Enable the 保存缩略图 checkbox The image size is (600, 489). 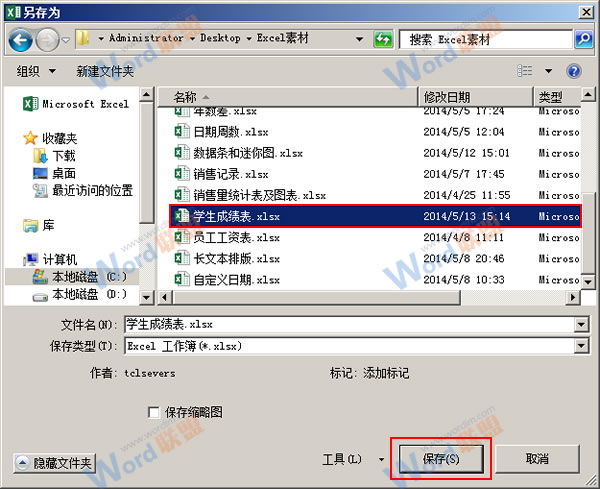point(153,412)
